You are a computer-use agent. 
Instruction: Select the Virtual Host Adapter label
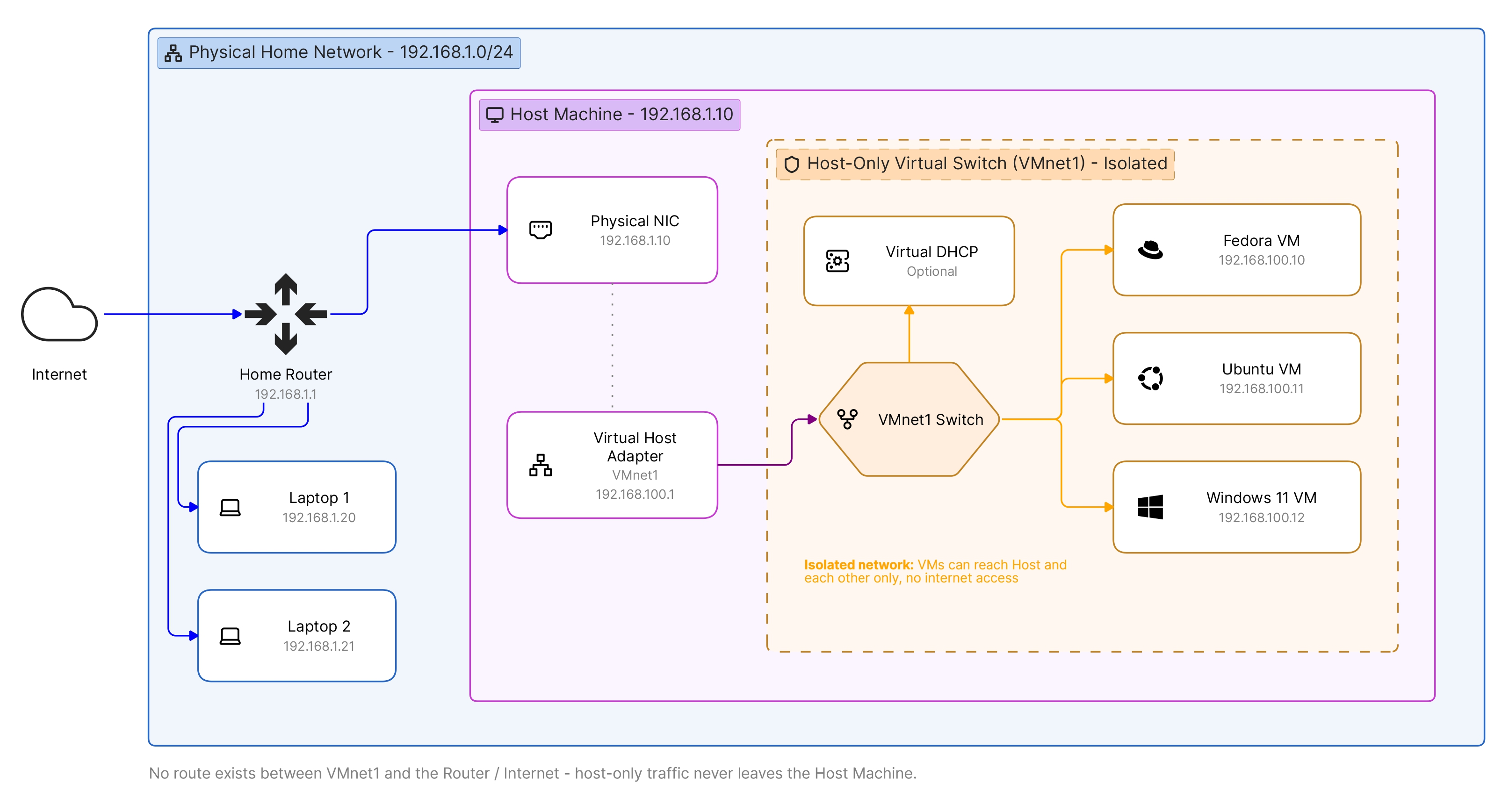click(635, 447)
